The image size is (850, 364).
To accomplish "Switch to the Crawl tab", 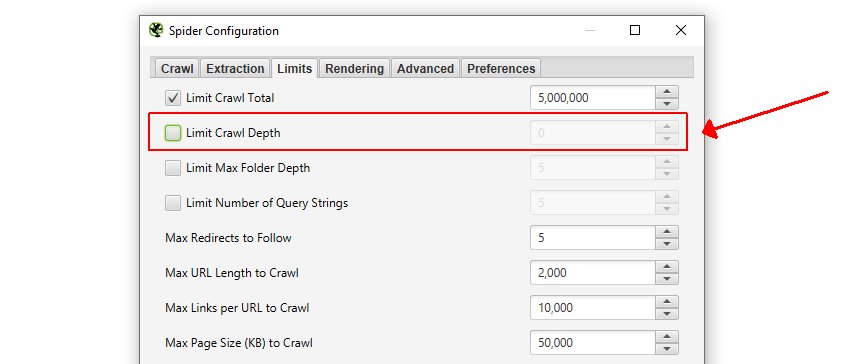I will click(x=177, y=68).
